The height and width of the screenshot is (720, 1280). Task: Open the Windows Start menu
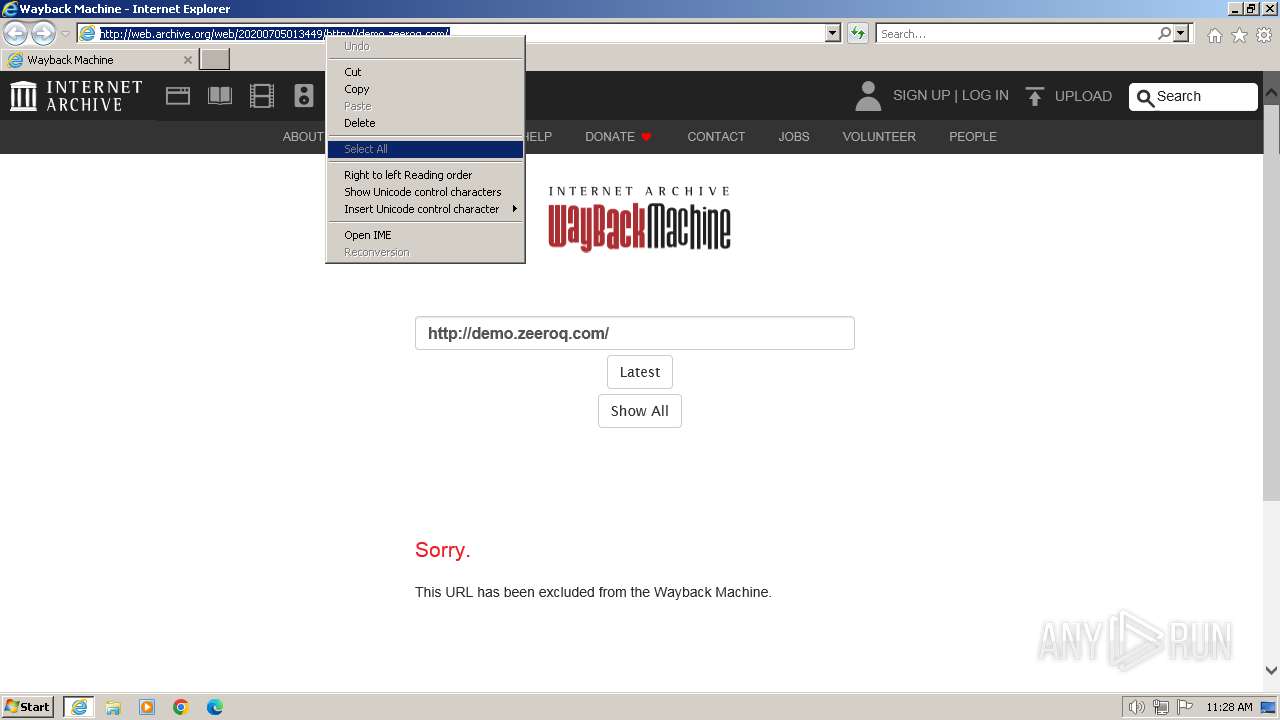[28, 707]
